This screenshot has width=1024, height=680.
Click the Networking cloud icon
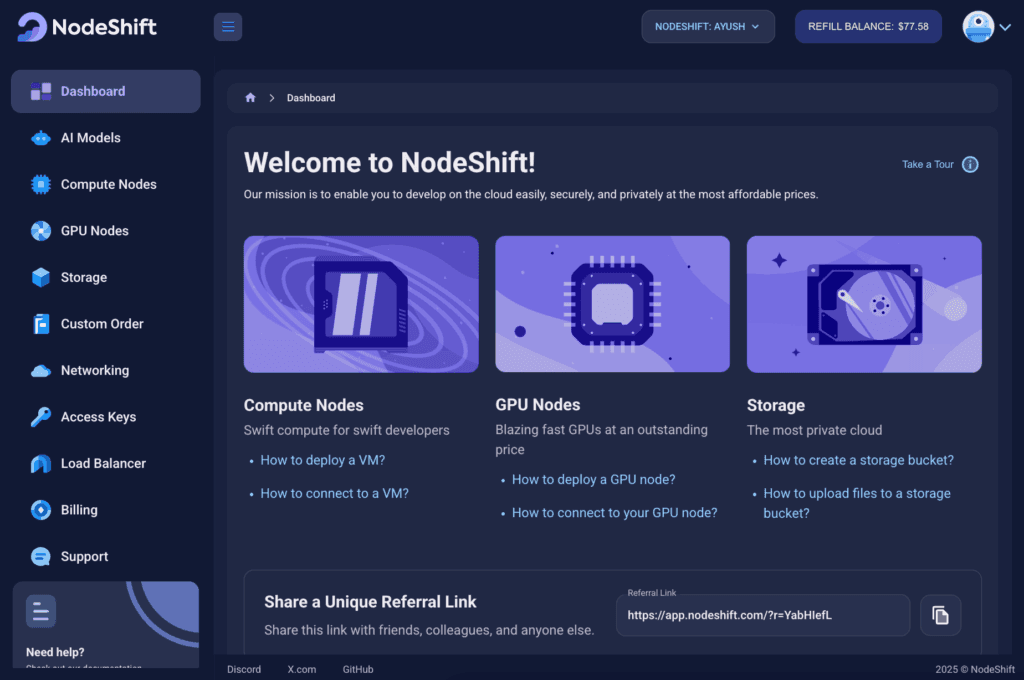click(40, 370)
